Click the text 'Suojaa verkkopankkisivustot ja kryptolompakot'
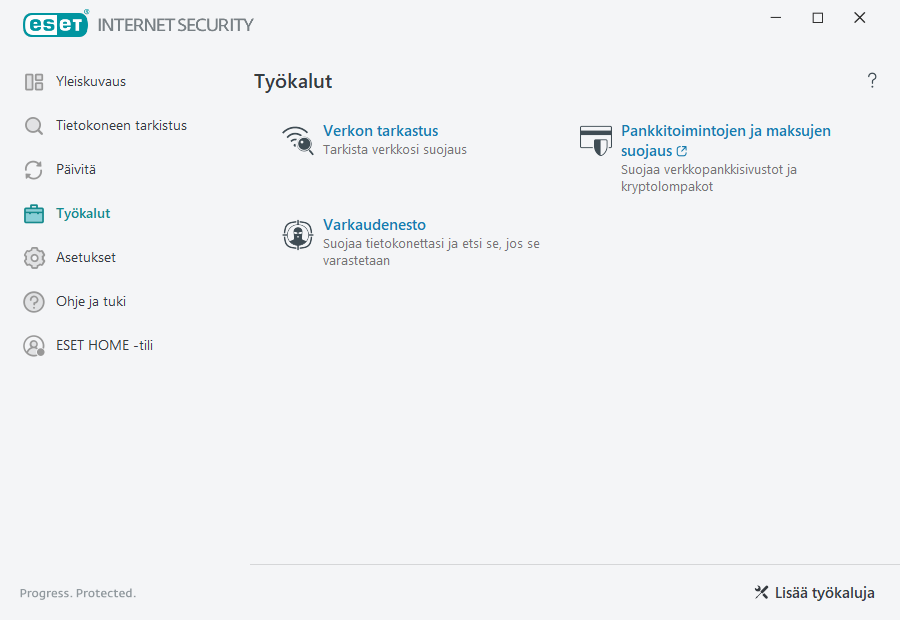900x620 pixels. coord(708,178)
